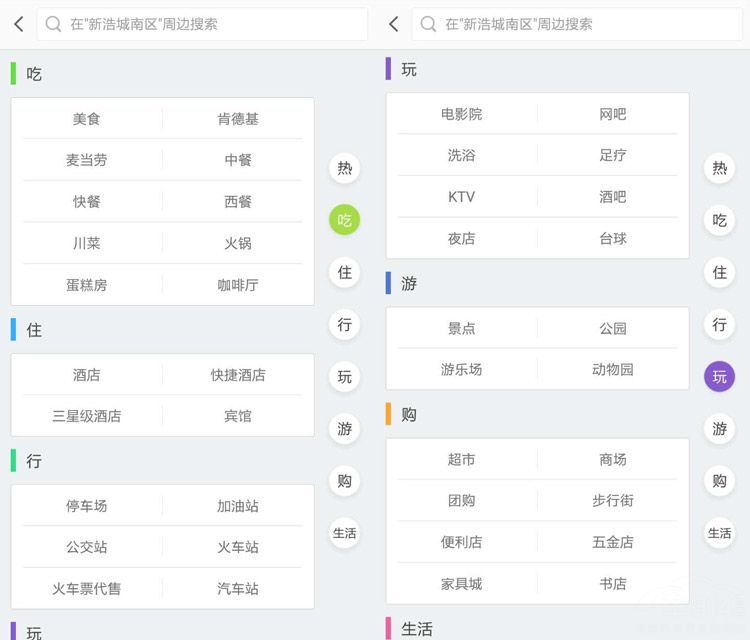Select the purple highlighted 玩 circle
Screen dimensions: 750x640
pyautogui.click(x=719, y=377)
